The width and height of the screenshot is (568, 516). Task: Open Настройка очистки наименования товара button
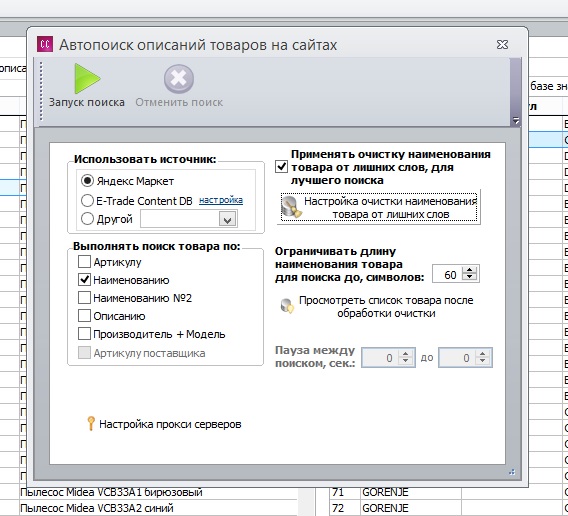click(379, 208)
